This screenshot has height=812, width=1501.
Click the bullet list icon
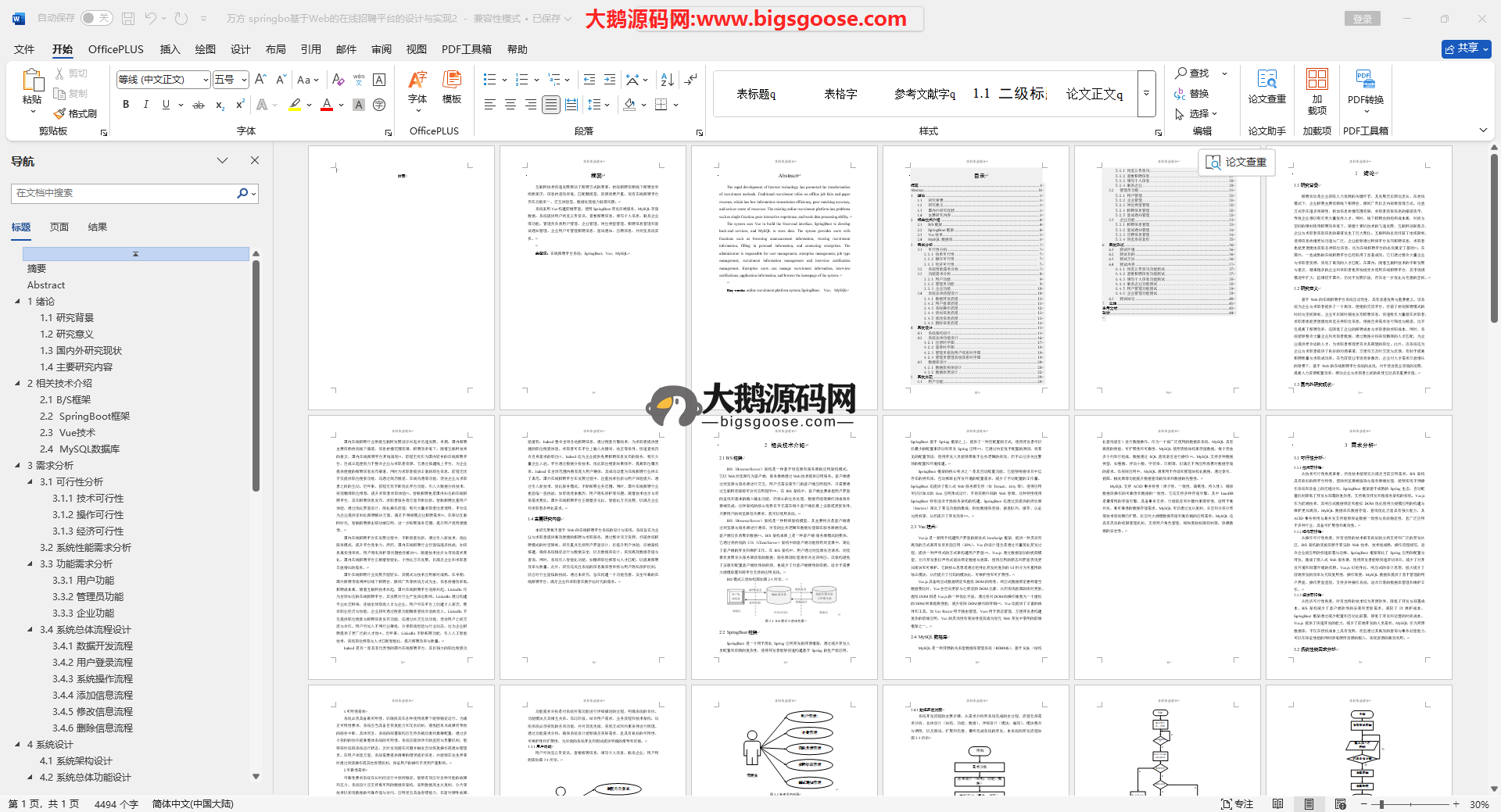489,80
